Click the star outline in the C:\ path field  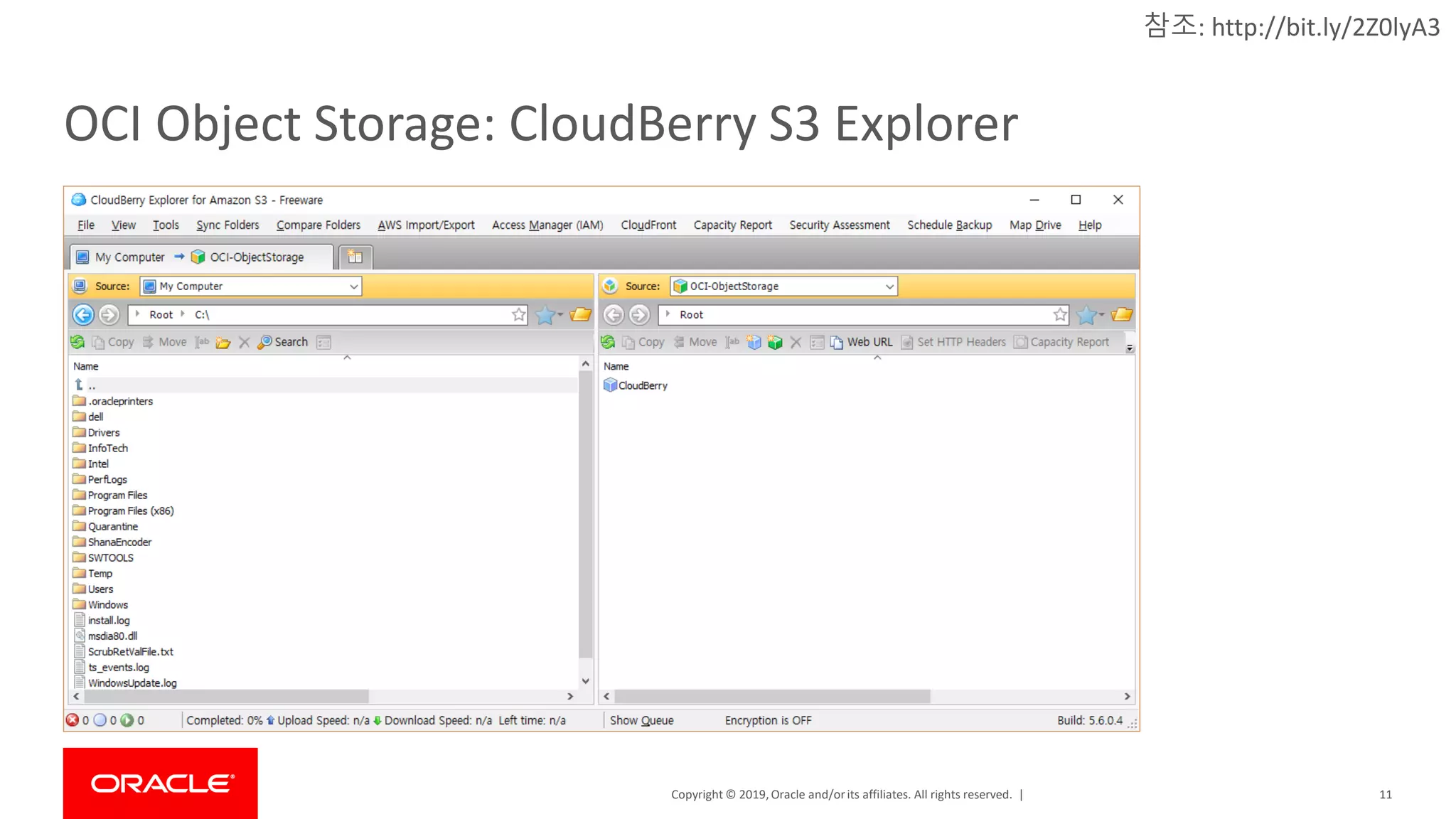(x=519, y=314)
